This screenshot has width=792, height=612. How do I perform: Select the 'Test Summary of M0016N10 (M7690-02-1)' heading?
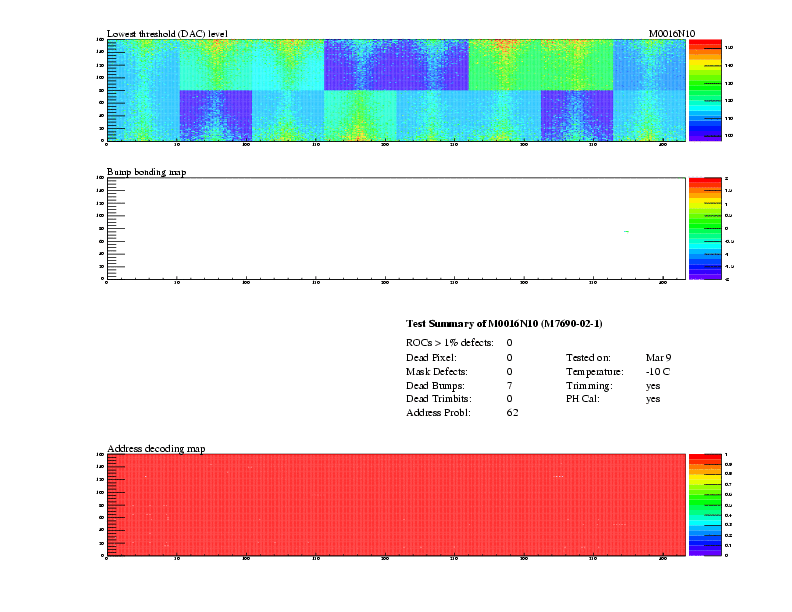click(504, 324)
